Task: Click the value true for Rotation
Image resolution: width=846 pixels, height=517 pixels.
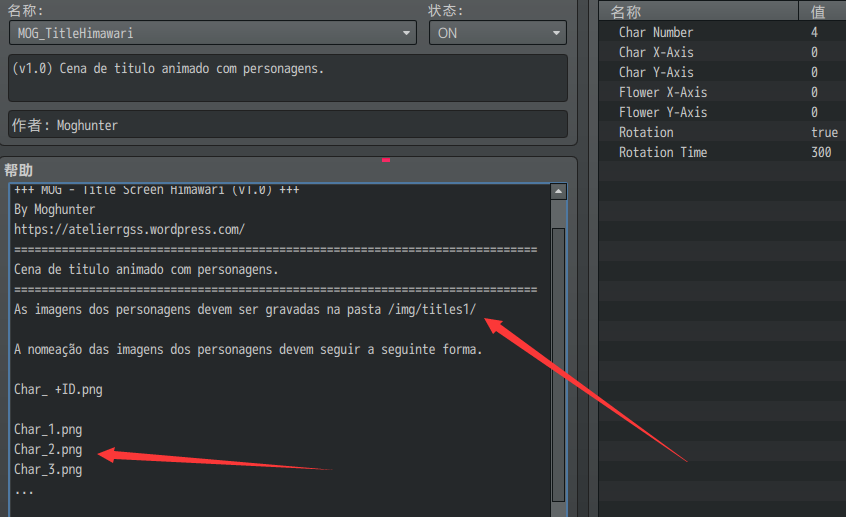Action: click(824, 132)
